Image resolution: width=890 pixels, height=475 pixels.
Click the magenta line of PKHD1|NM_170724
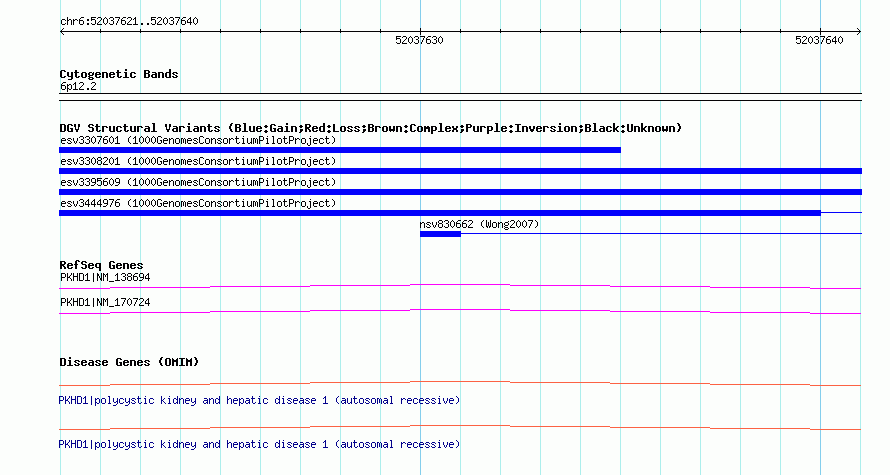click(460, 311)
